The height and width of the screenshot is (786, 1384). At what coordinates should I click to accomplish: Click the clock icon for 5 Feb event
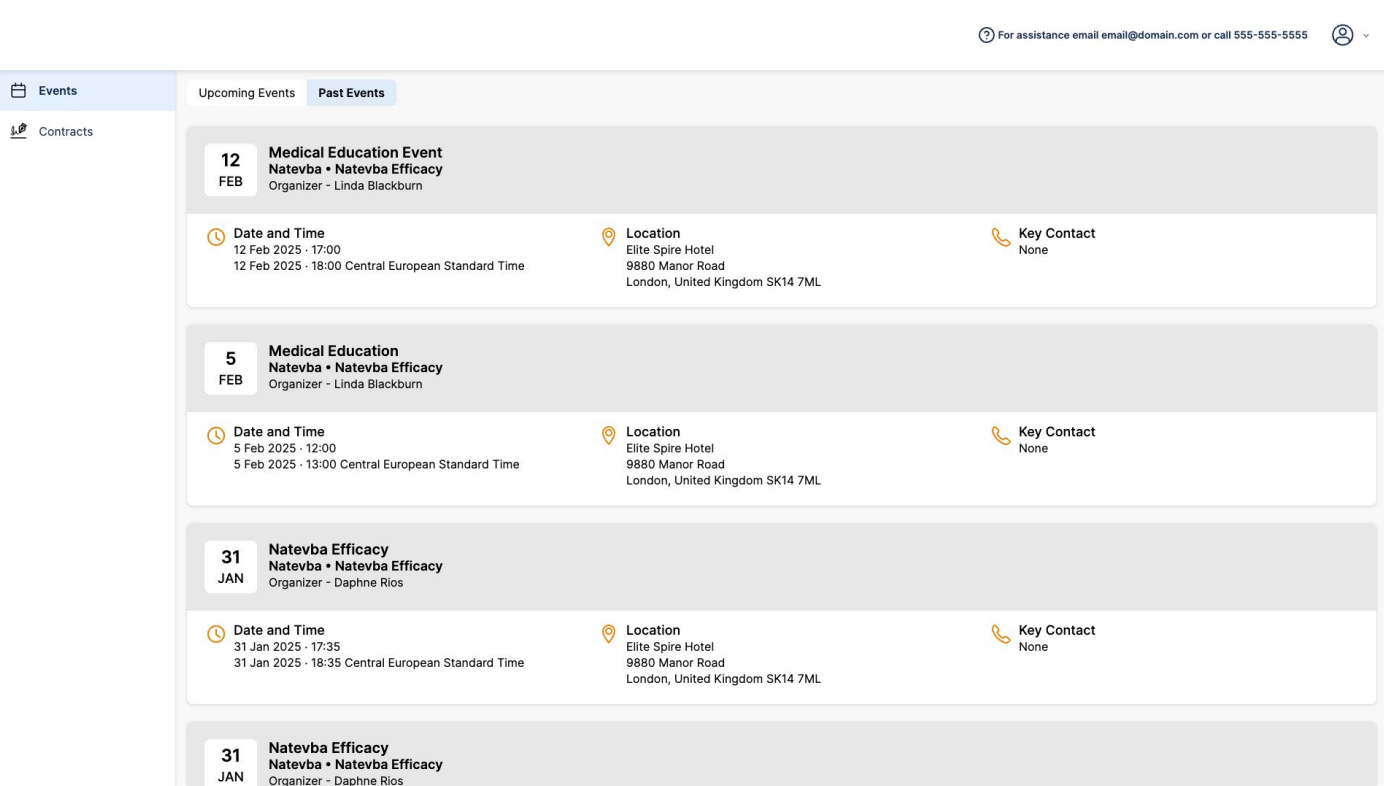[x=216, y=436]
